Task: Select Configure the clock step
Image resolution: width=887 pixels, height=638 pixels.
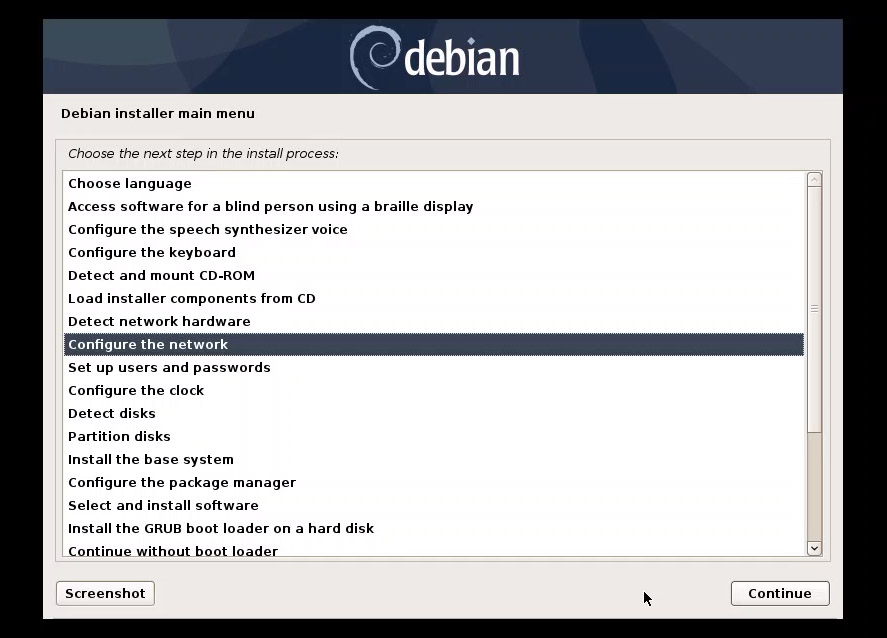Action: (x=136, y=390)
